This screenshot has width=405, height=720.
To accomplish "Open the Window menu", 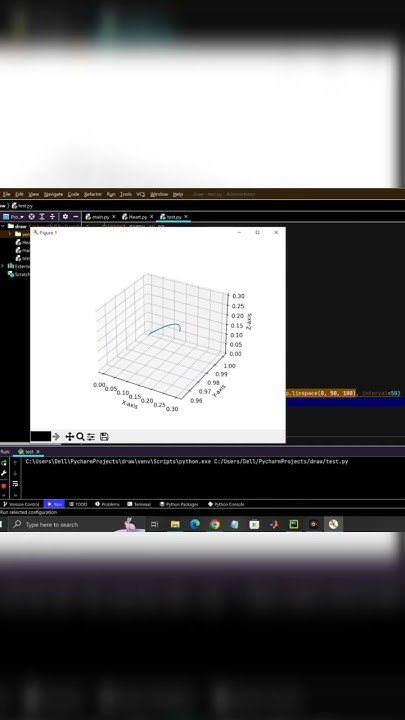I will pos(159,194).
